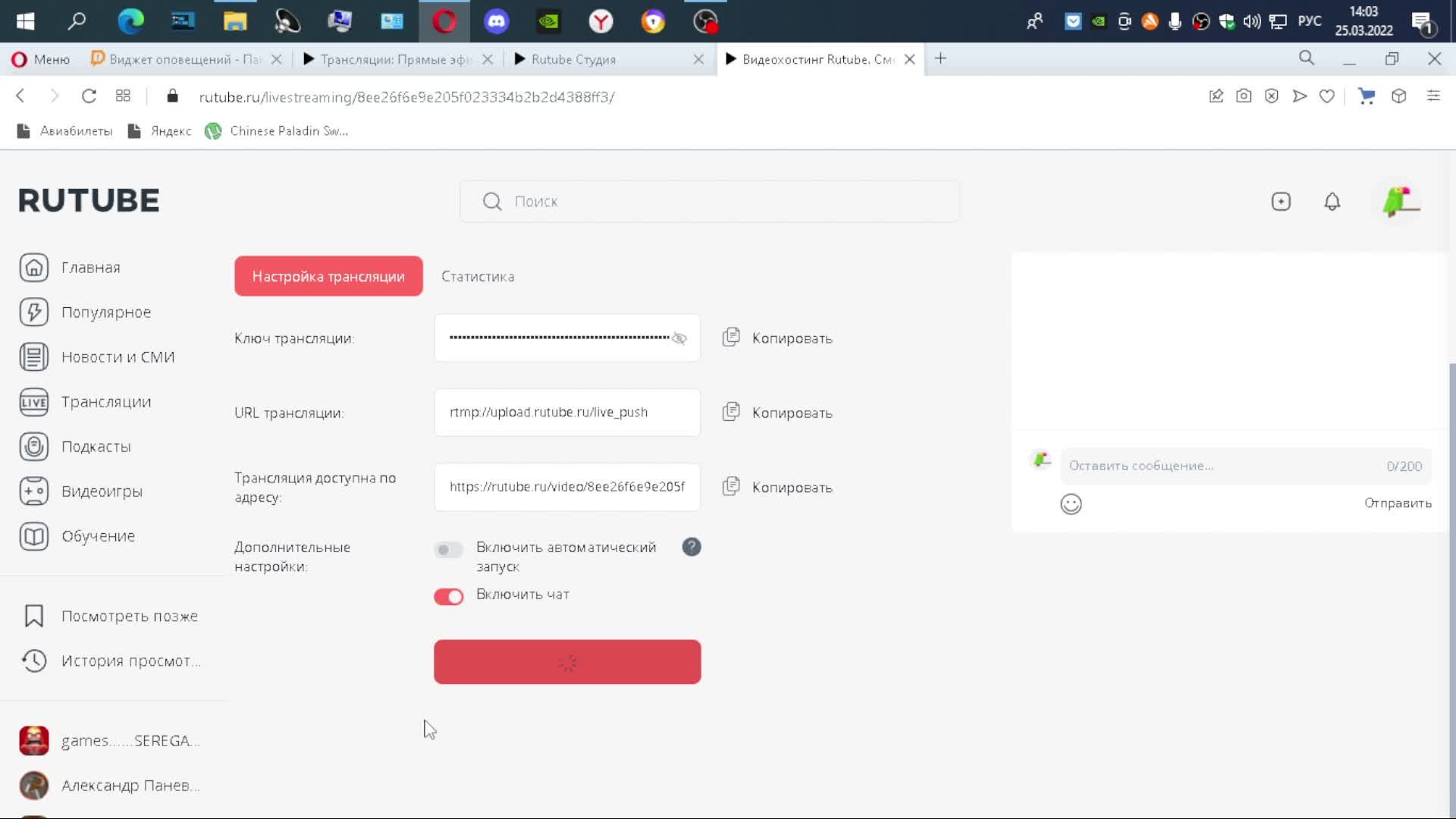Screen dimensions: 1456x819
Task: Close the Виджет оповещений tab
Action: tap(277, 59)
